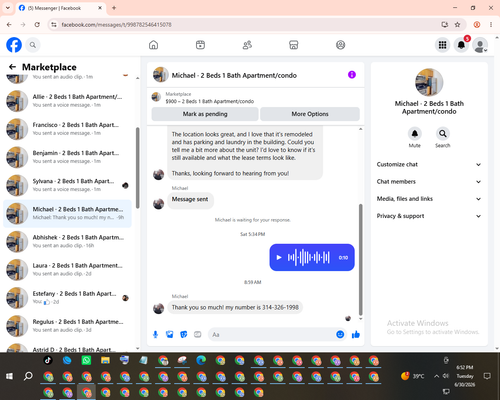Open the emoji picker smiley
500x400 pixels.
pyautogui.click(x=340, y=334)
